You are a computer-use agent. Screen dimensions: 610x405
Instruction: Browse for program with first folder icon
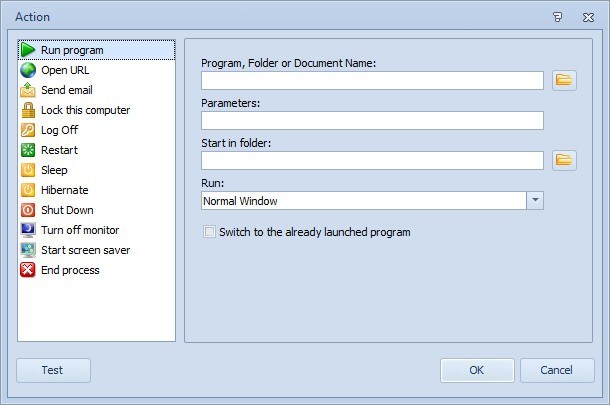point(564,80)
